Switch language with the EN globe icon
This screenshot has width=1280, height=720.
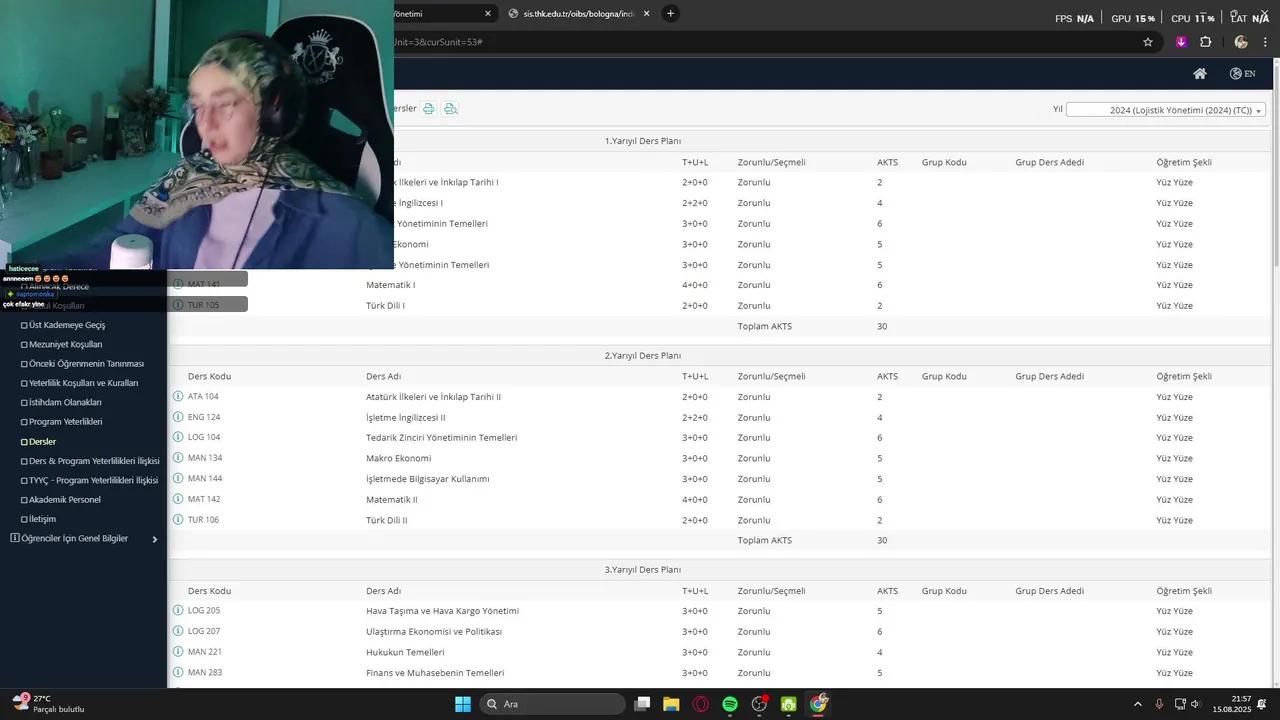(x=1243, y=73)
